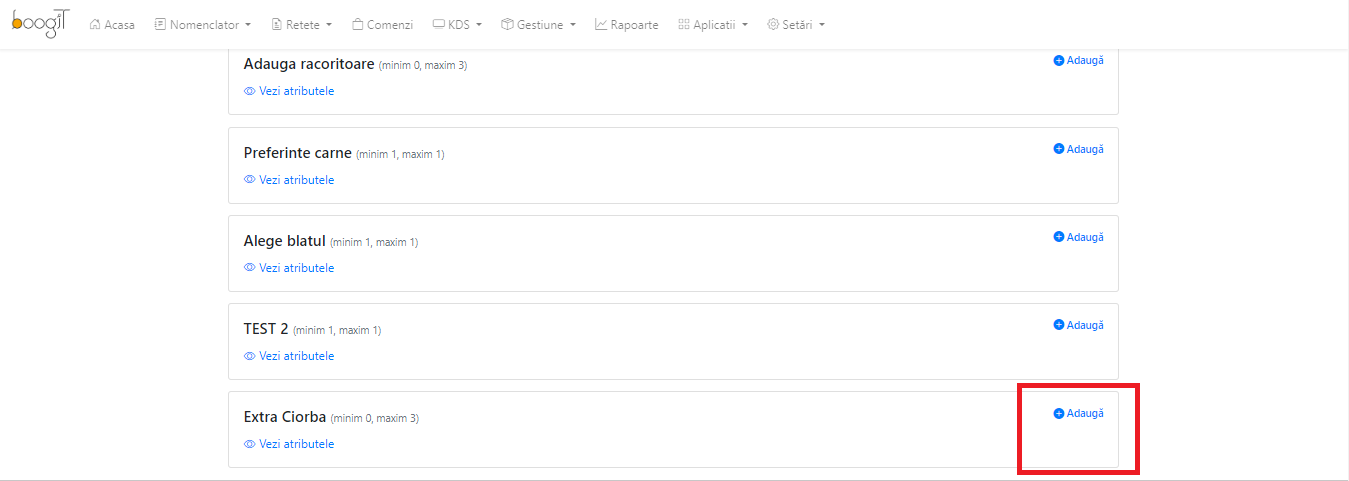The height and width of the screenshot is (481, 1349).
Task: Click the boogiT logo
Action: coord(41,22)
